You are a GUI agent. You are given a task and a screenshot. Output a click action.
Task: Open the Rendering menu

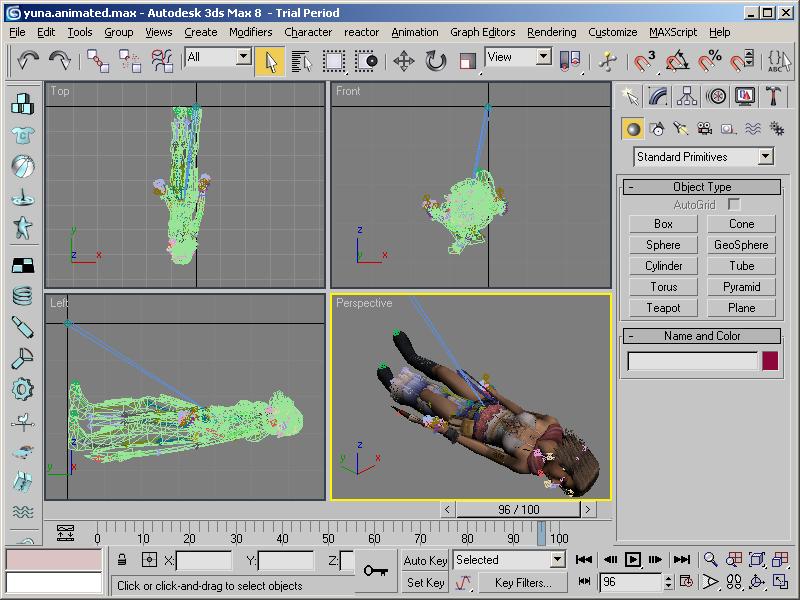click(x=551, y=32)
